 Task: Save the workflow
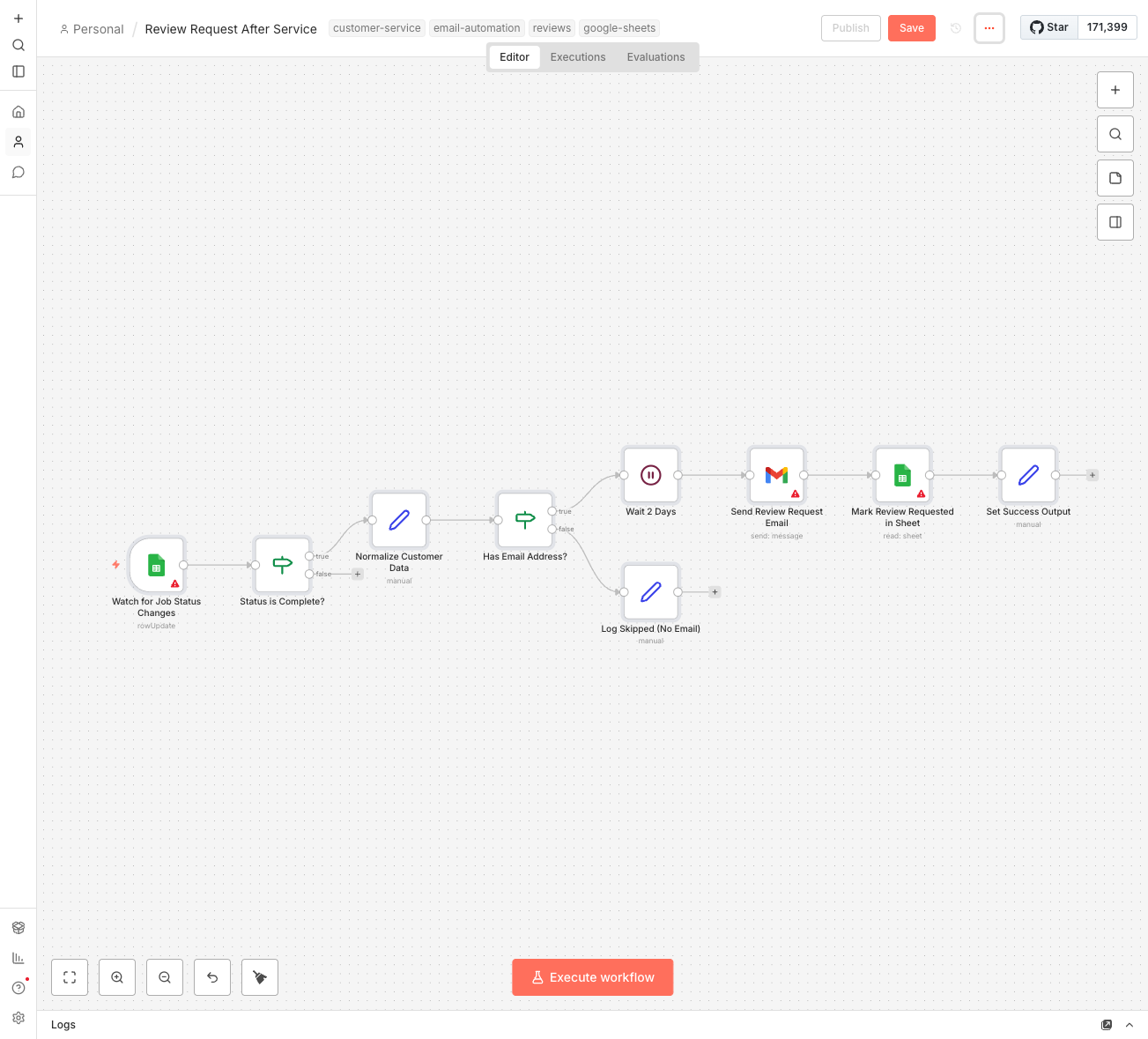[911, 28]
